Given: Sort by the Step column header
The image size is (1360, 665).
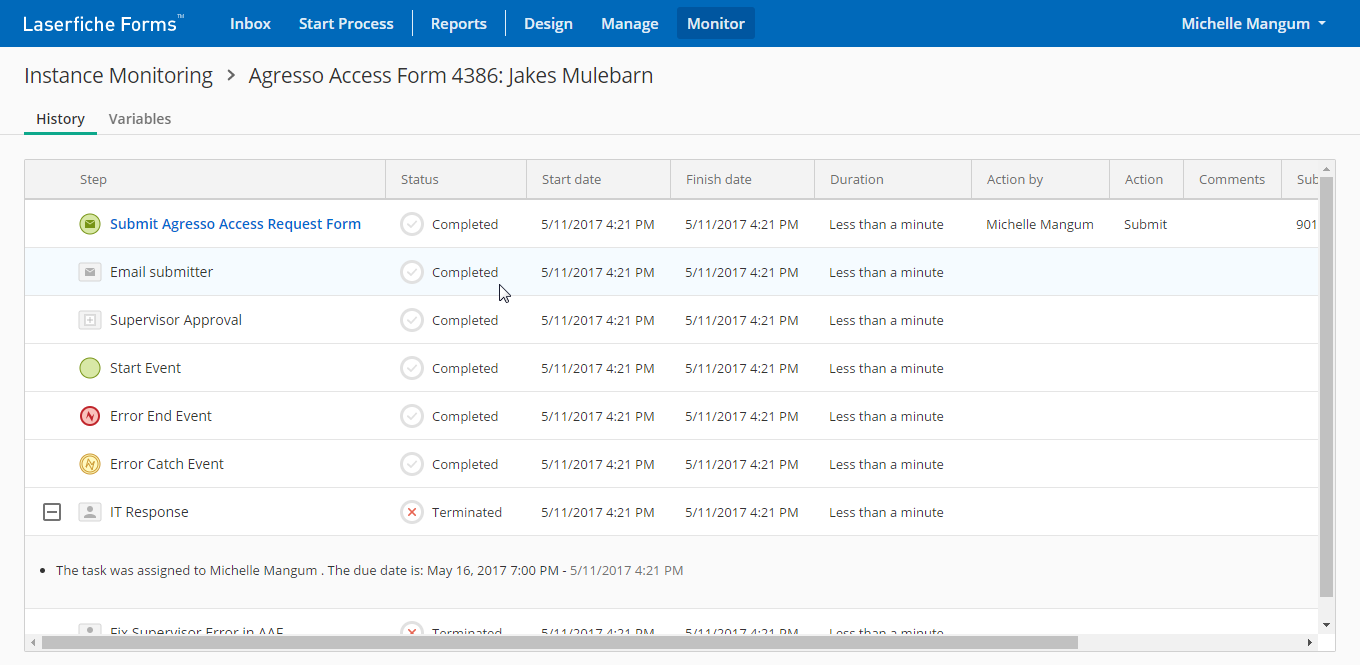Looking at the screenshot, I should click(205, 180).
